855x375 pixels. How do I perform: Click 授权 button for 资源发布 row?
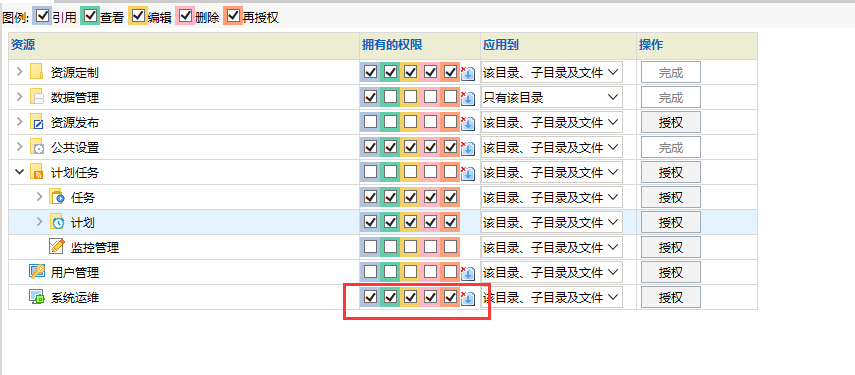coord(670,122)
